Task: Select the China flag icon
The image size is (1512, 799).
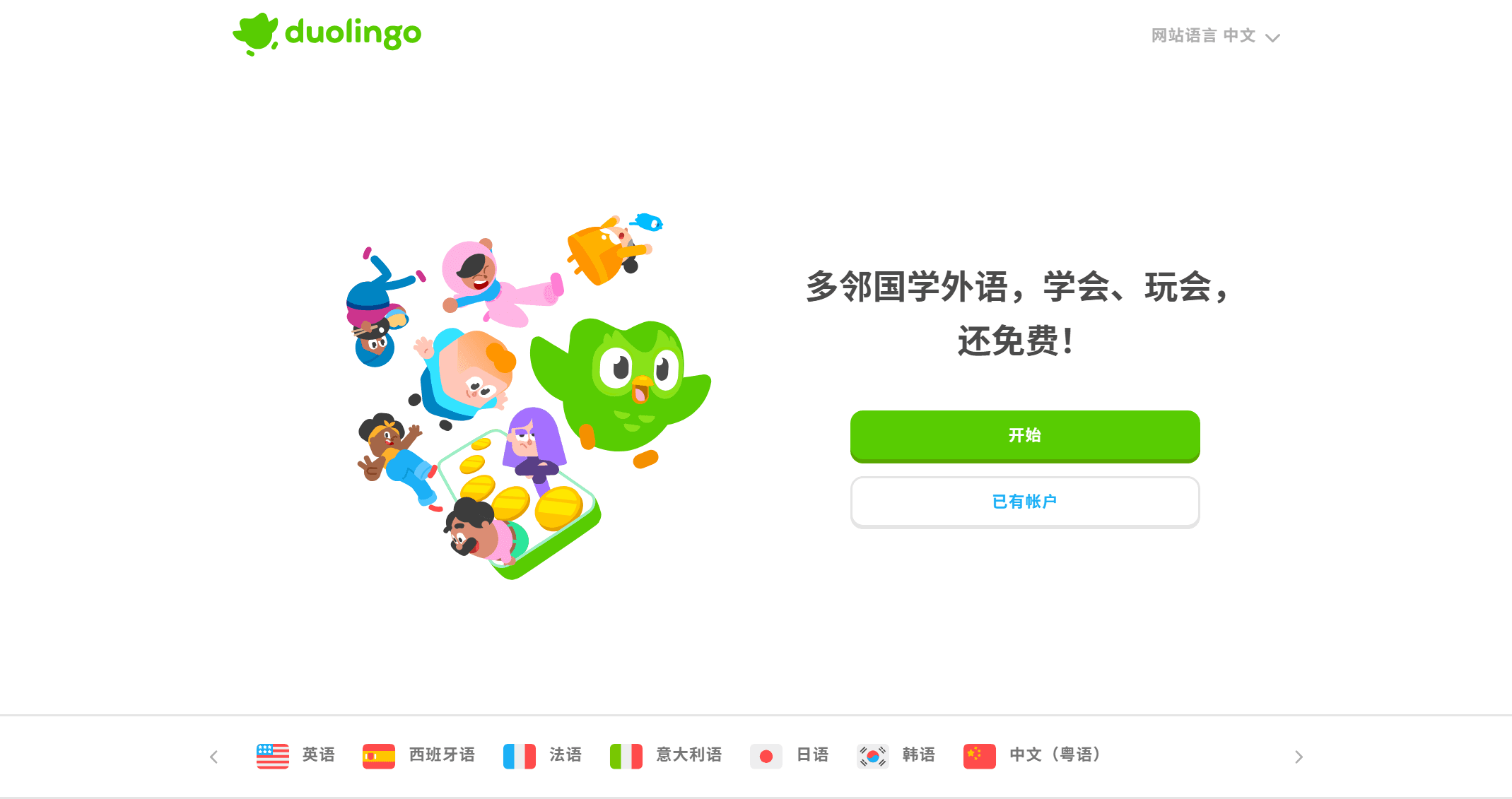Action: (980, 756)
